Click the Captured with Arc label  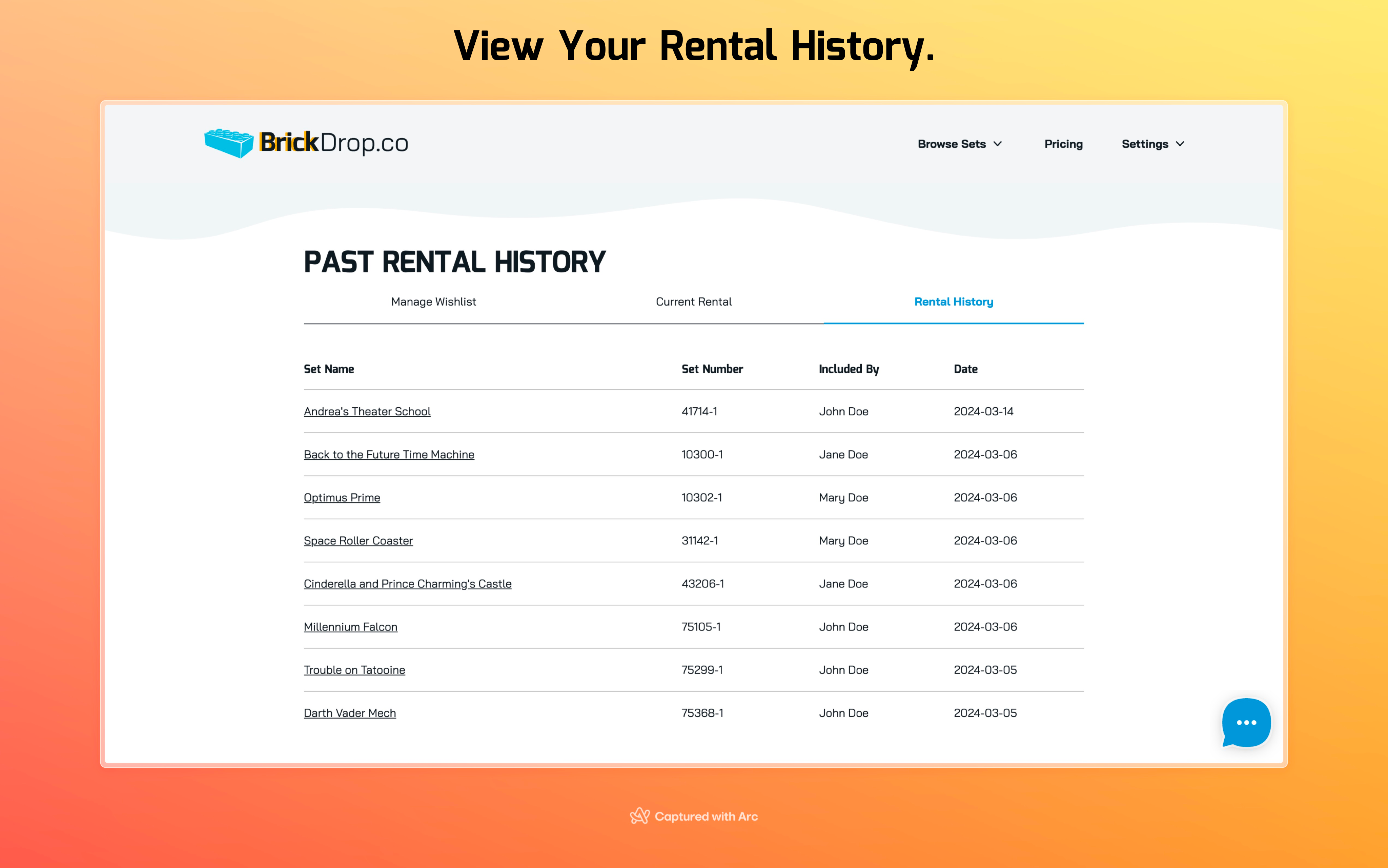click(x=693, y=817)
